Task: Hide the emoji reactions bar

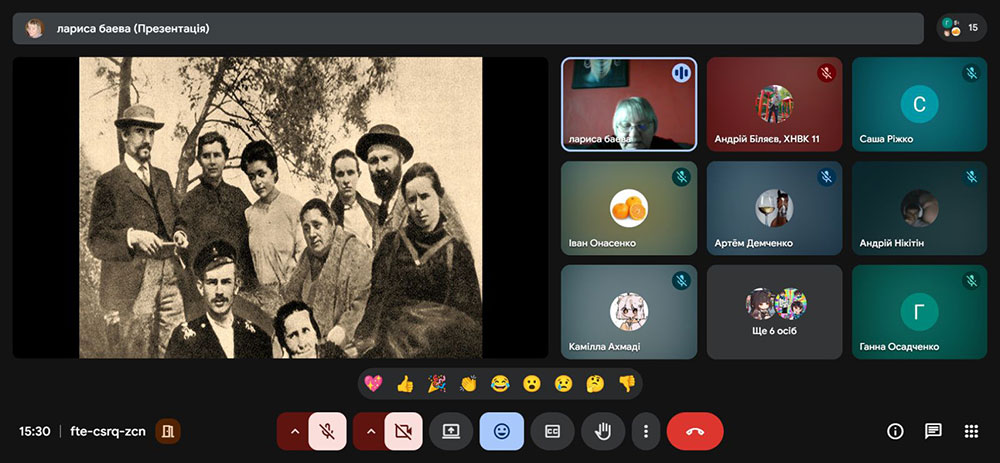Action: (501, 431)
